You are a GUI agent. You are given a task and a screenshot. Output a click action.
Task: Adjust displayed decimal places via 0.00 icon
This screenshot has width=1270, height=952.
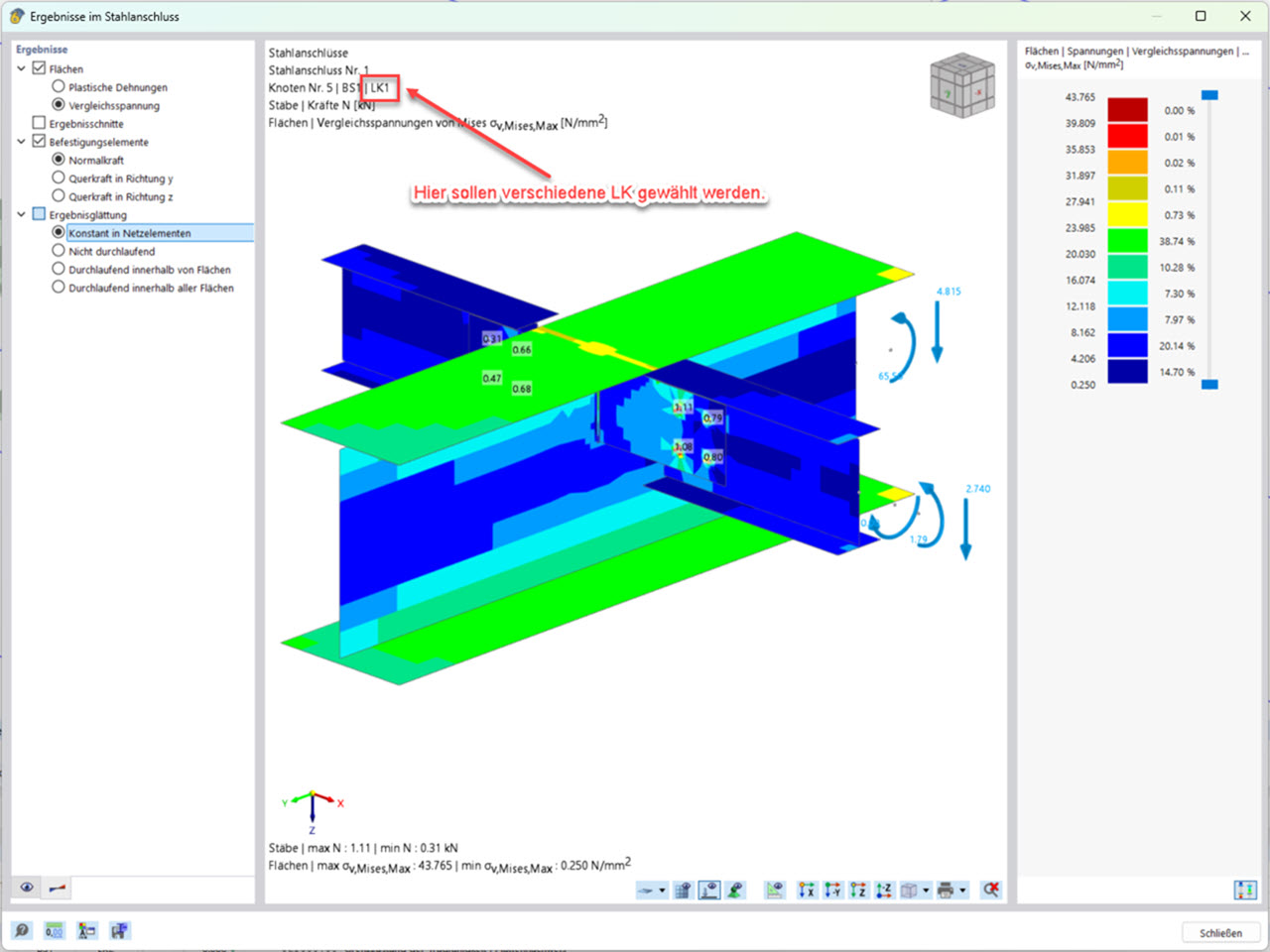[54, 930]
